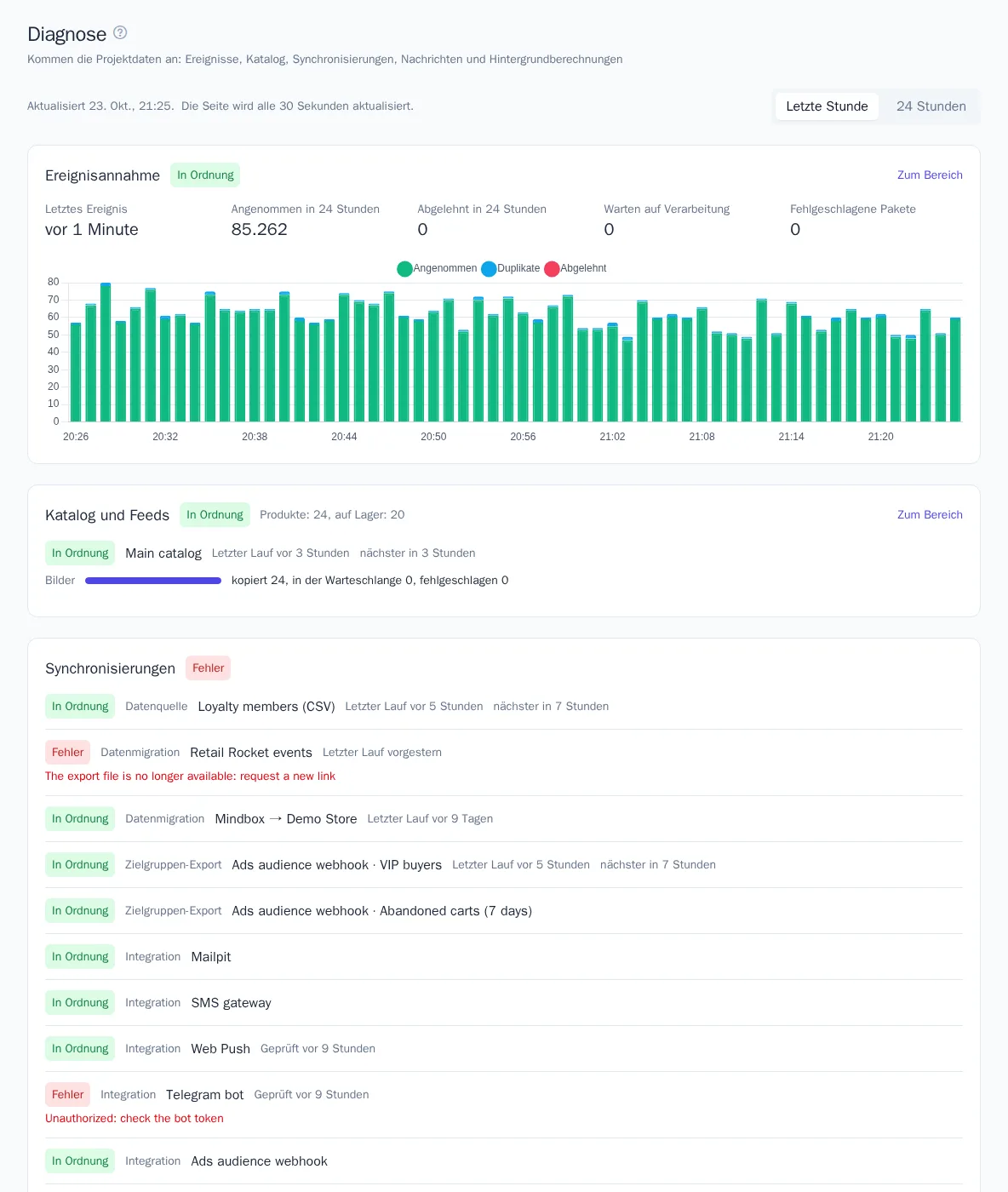The height and width of the screenshot is (1192, 1008).
Task: Select the Unauthorized: check the bot token error
Action: click(135, 1119)
